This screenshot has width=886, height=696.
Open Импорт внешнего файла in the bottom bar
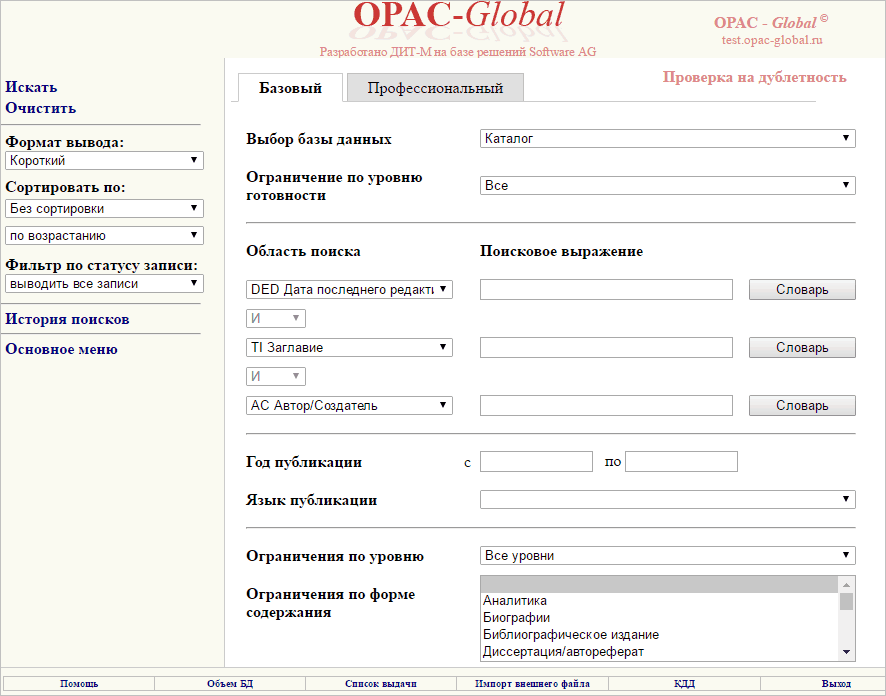click(x=532, y=684)
